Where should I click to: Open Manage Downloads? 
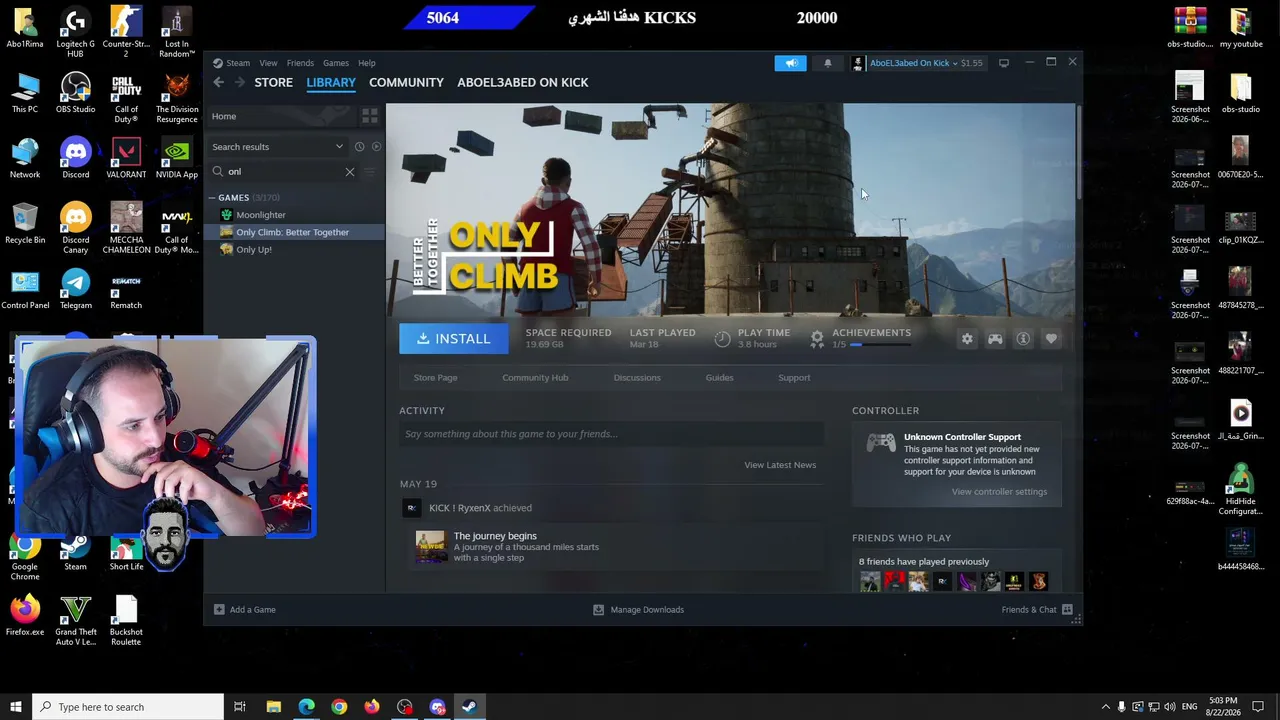click(x=638, y=609)
